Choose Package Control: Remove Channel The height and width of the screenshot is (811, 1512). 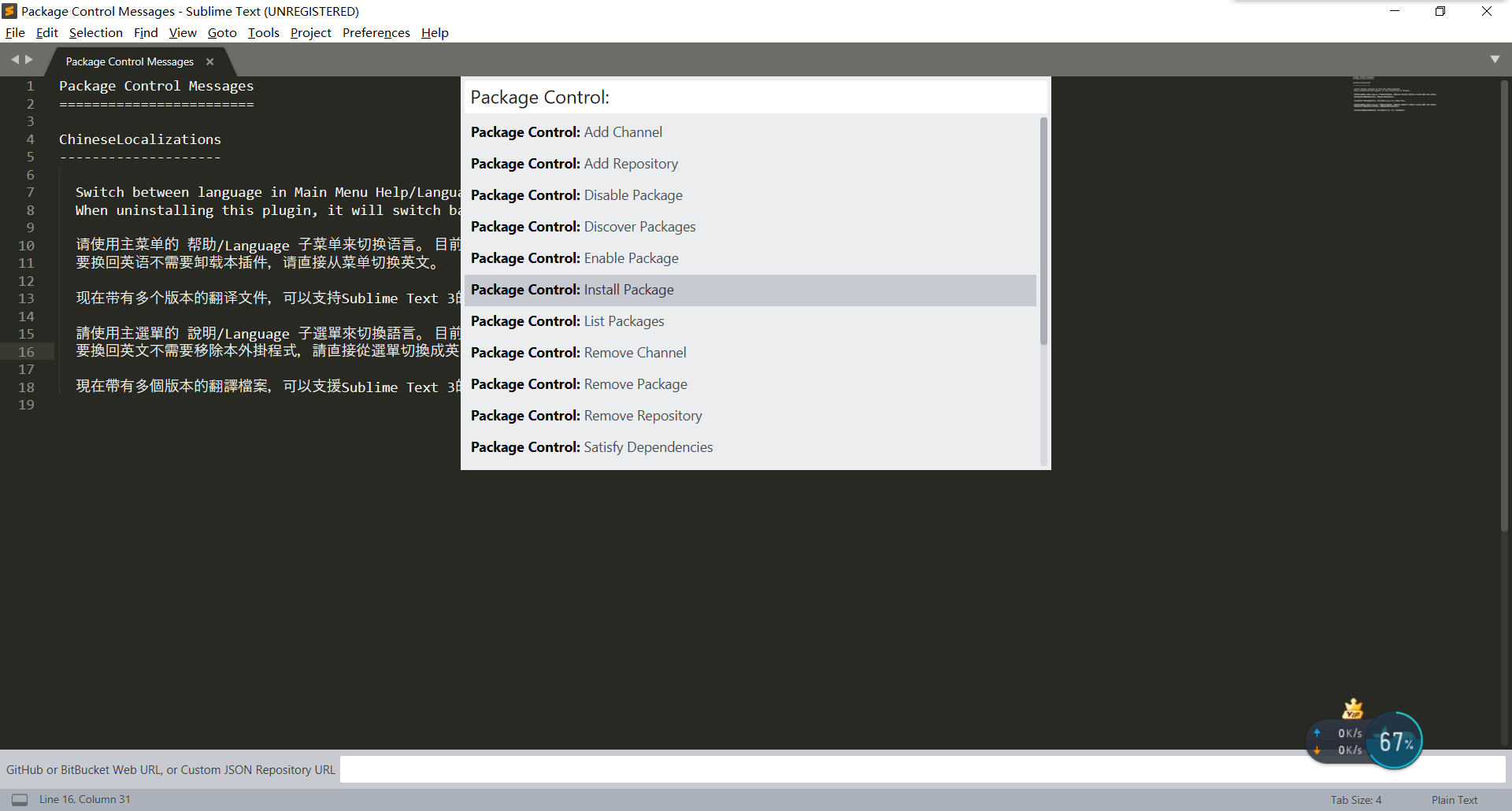pyautogui.click(x=750, y=353)
